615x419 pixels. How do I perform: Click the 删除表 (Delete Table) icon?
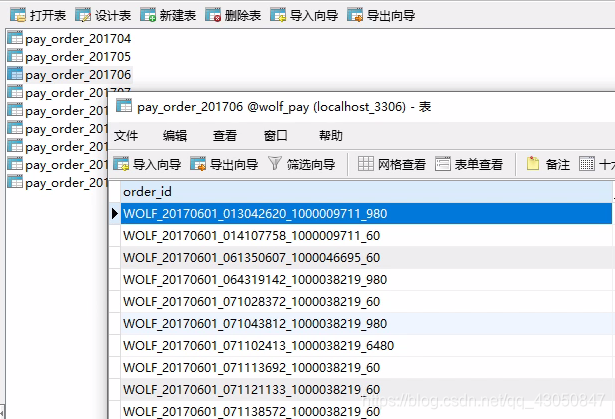(213, 15)
